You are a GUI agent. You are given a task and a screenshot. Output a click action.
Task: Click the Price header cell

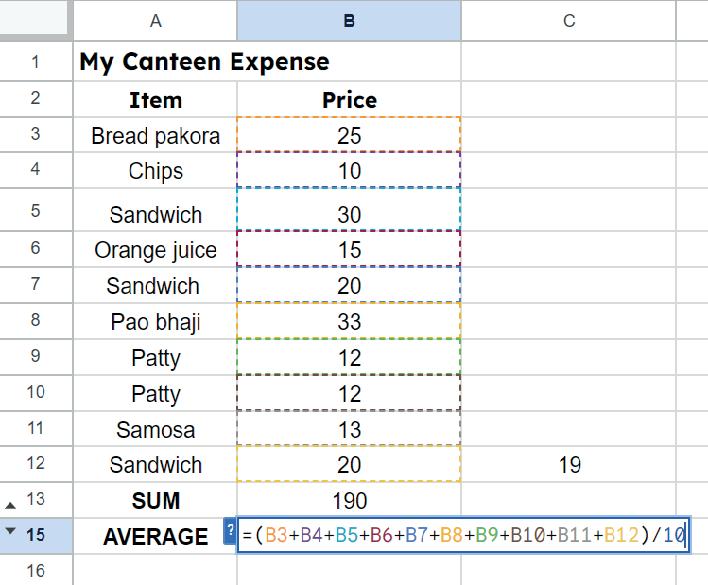point(349,99)
